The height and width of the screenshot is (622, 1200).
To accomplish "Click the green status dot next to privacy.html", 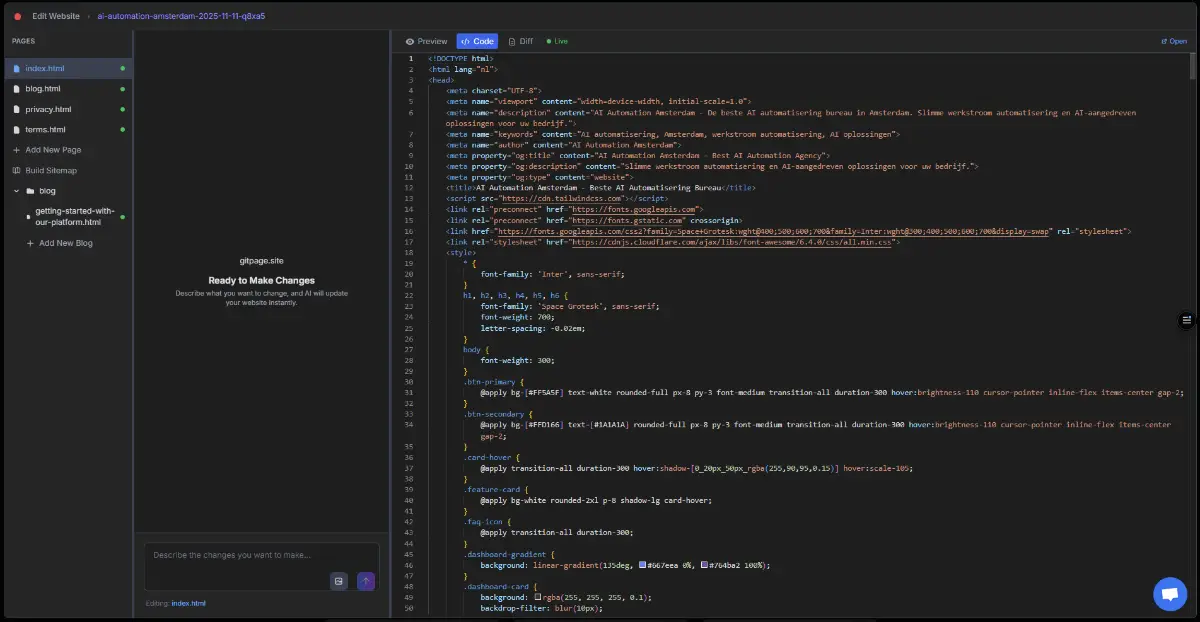I will (x=122, y=109).
